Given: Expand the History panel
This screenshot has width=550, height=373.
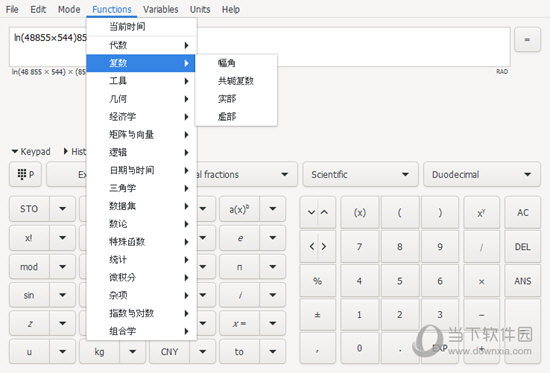Looking at the screenshot, I should pos(75,152).
